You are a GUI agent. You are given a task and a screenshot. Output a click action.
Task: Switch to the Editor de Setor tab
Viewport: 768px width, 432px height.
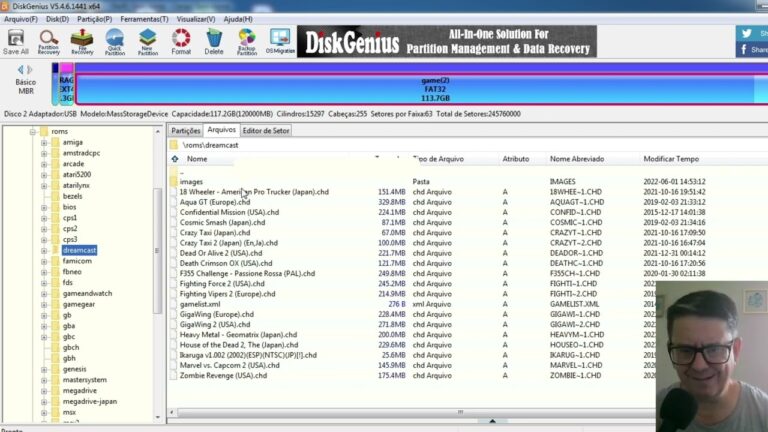click(x=266, y=131)
